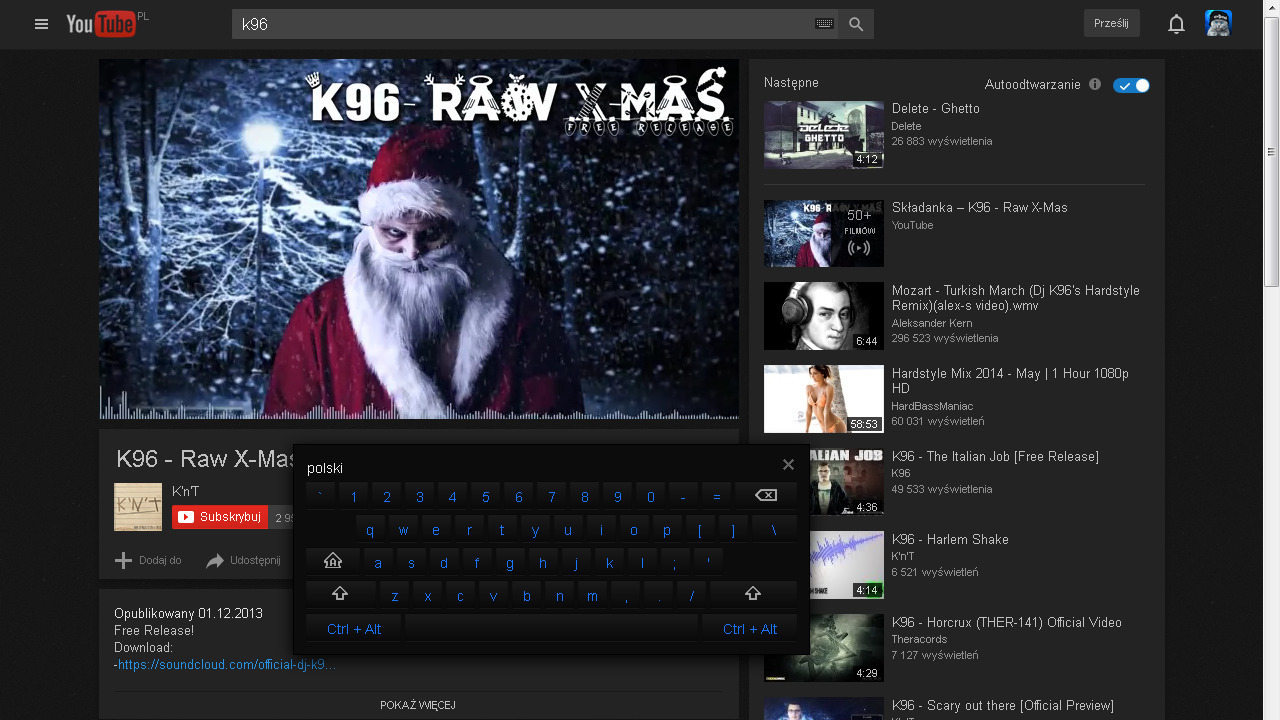Open 'K96 - Horcrux' Official Video title
The height and width of the screenshot is (720, 1280).
[1007, 622]
